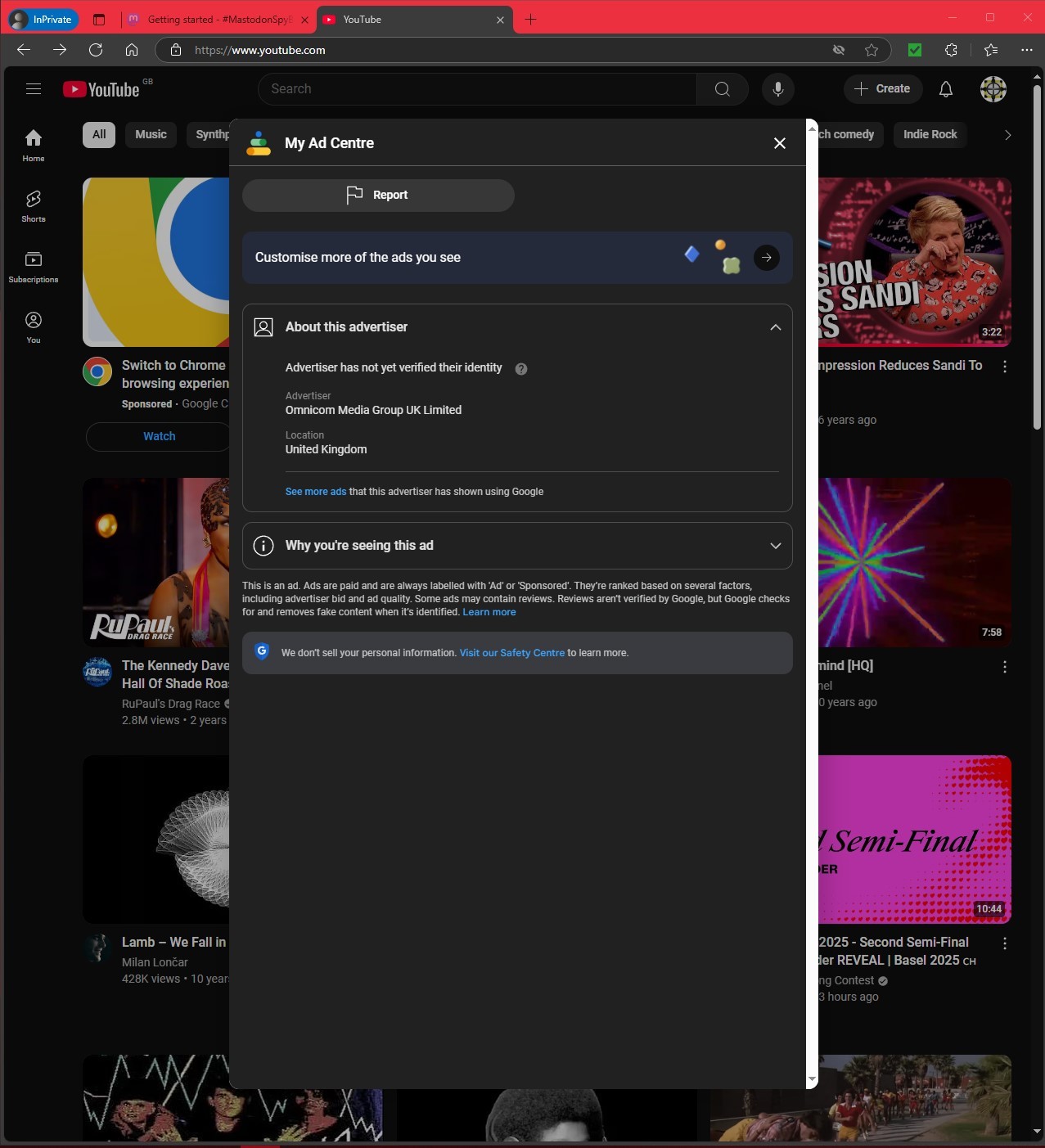Open the Sandi Toksvig video thumbnail
The height and width of the screenshot is (1148, 1045).
[915, 262]
